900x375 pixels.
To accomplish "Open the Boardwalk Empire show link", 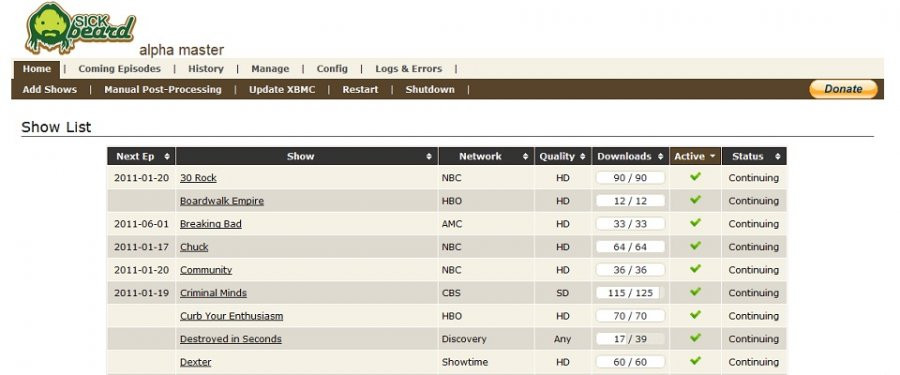I will coord(222,201).
